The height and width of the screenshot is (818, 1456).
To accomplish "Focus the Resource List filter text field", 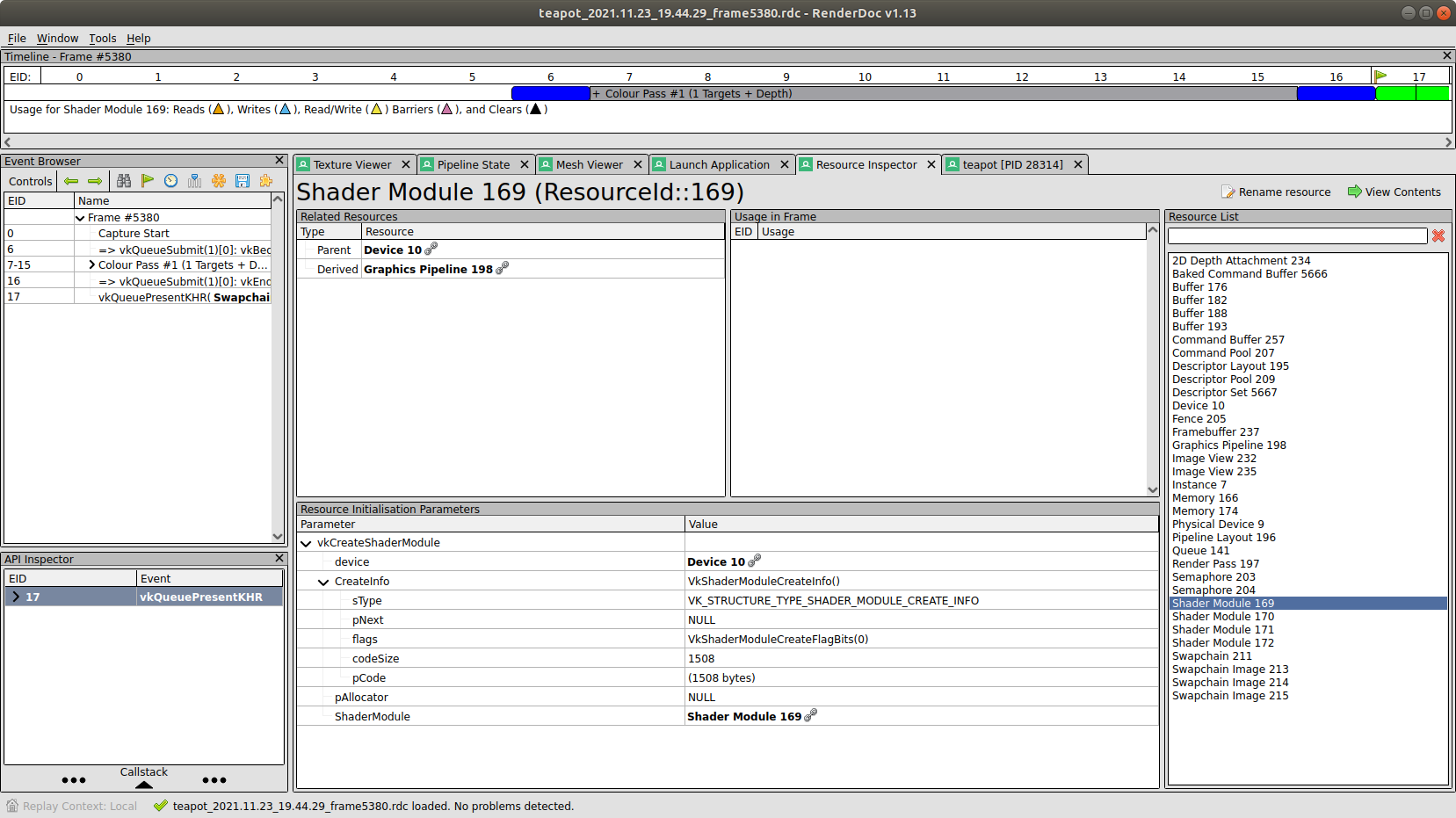I will tap(1297, 235).
